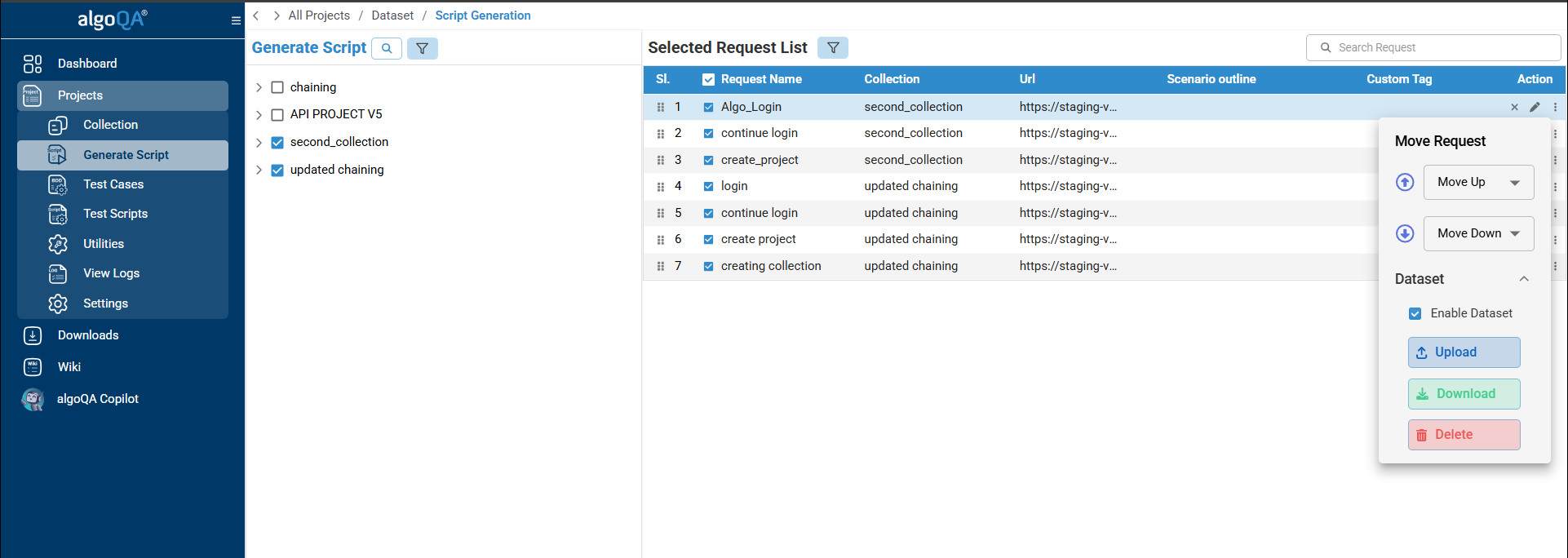Click the Utilities gear icon
The image size is (1568, 558).
pos(58,244)
